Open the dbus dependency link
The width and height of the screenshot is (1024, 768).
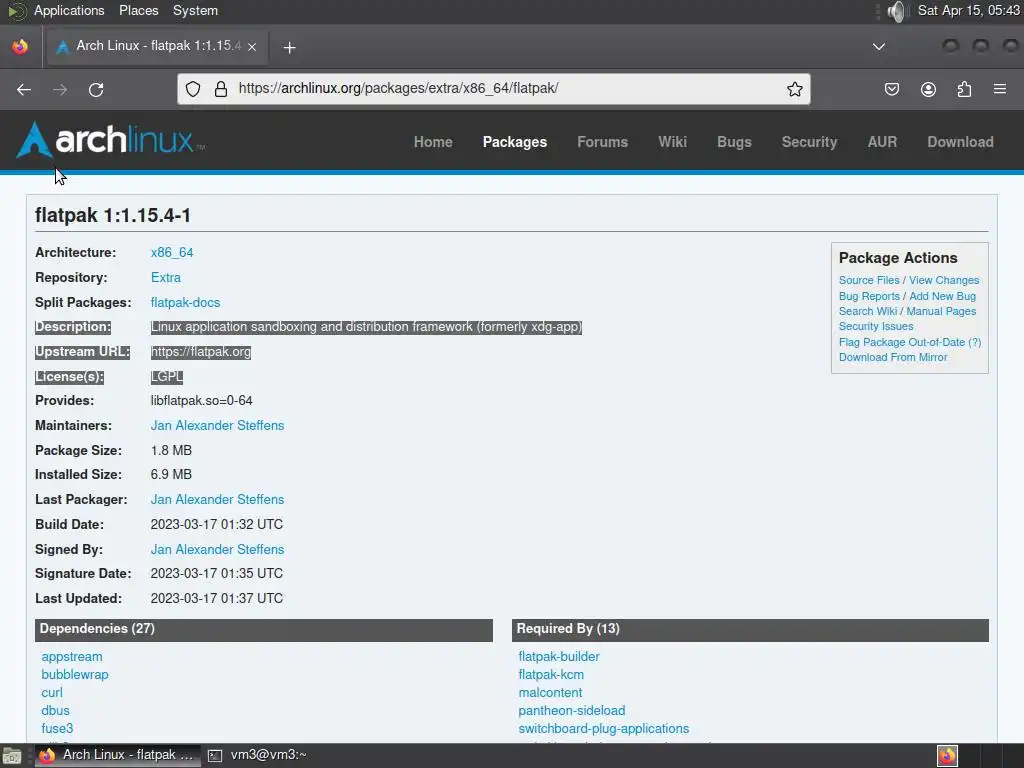pos(56,710)
